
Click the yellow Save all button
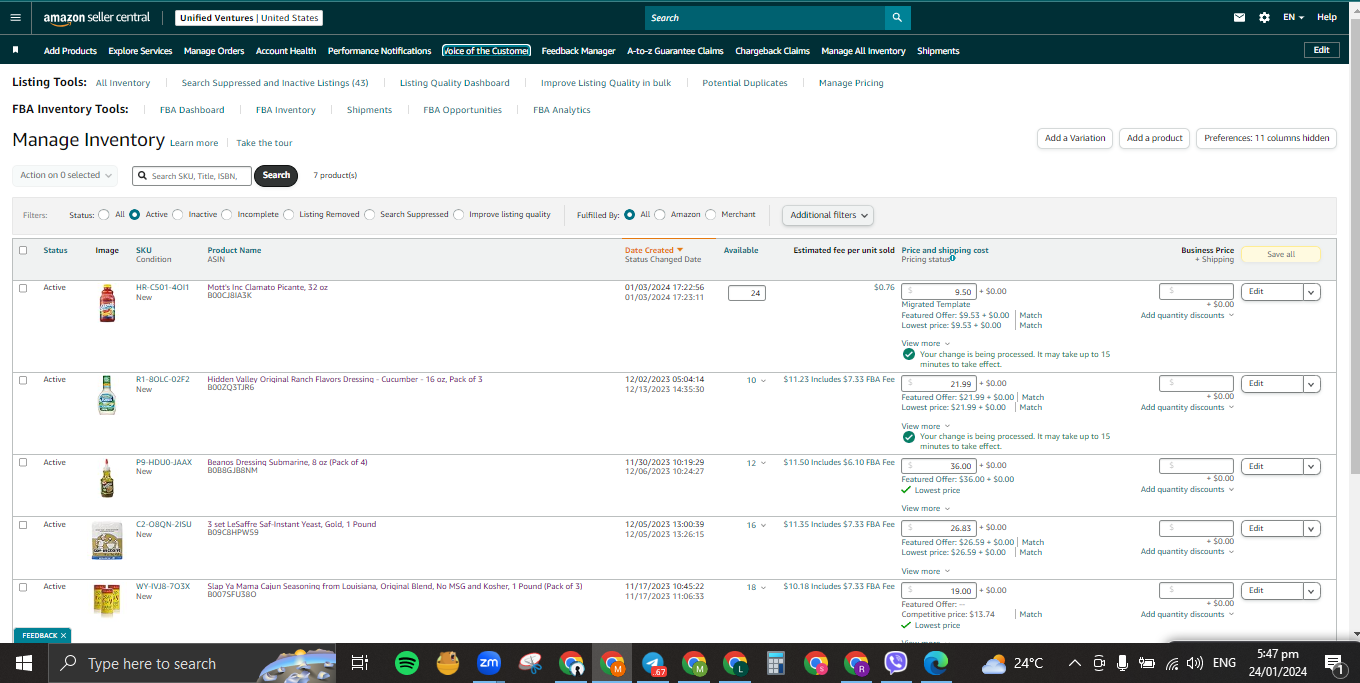pos(1281,254)
